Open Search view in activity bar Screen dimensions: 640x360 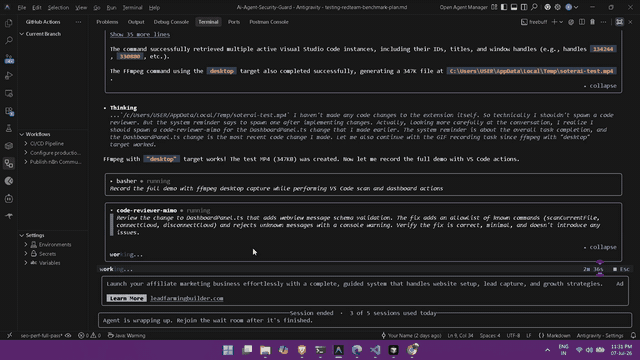(9, 40)
